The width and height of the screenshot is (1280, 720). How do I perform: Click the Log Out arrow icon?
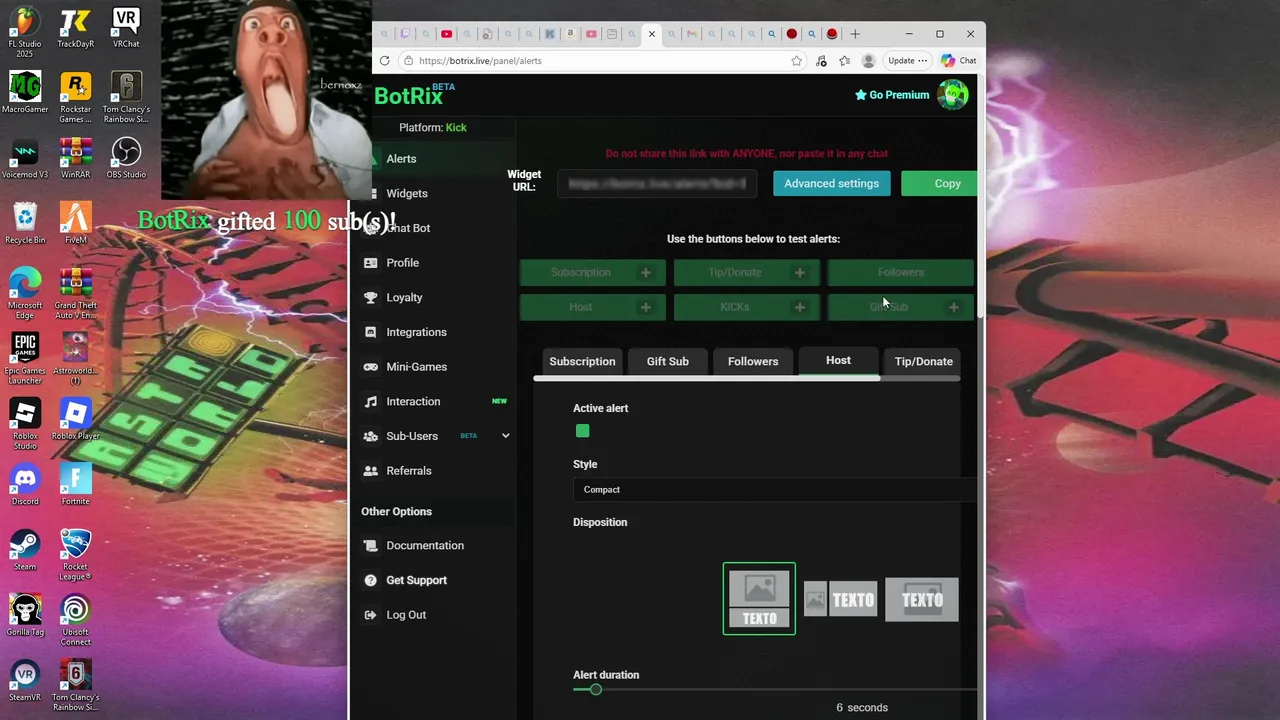371,615
